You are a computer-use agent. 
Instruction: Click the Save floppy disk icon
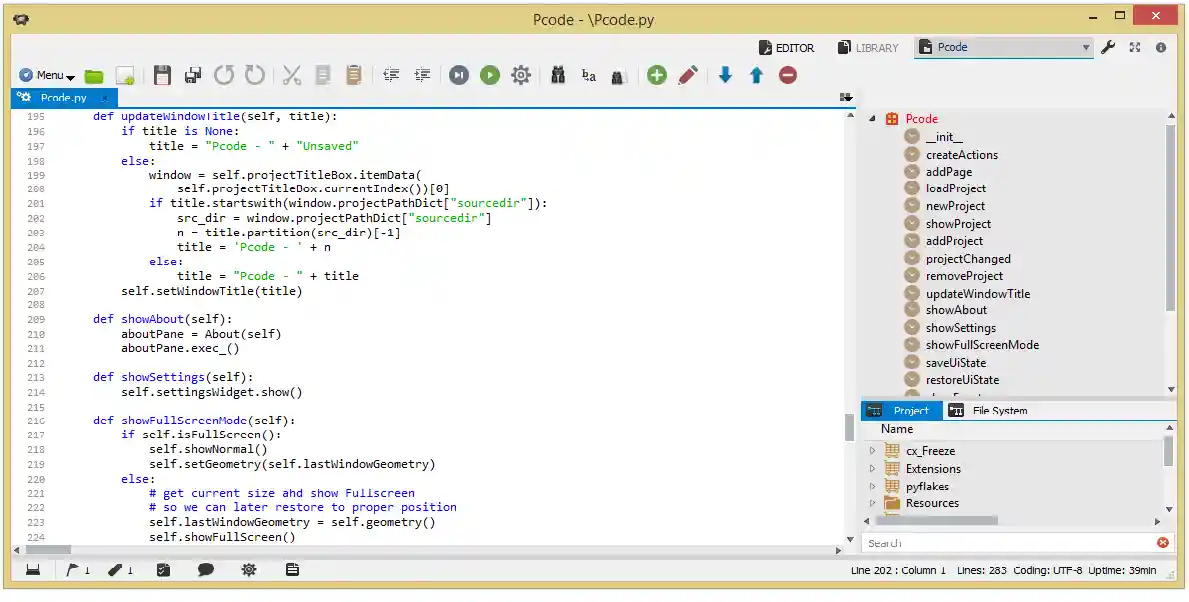tap(162, 75)
